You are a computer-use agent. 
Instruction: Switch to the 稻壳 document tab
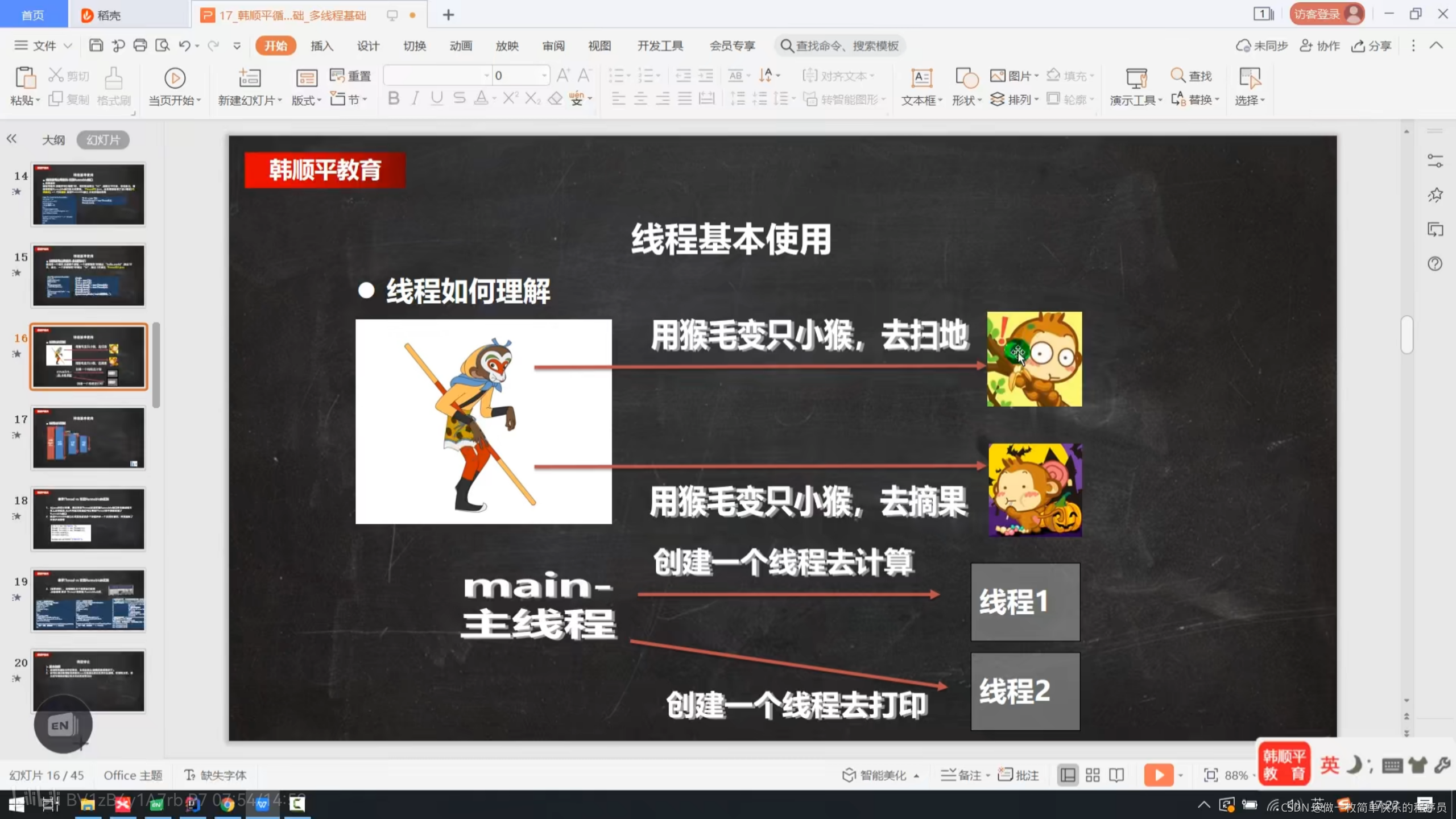click(x=130, y=15)
